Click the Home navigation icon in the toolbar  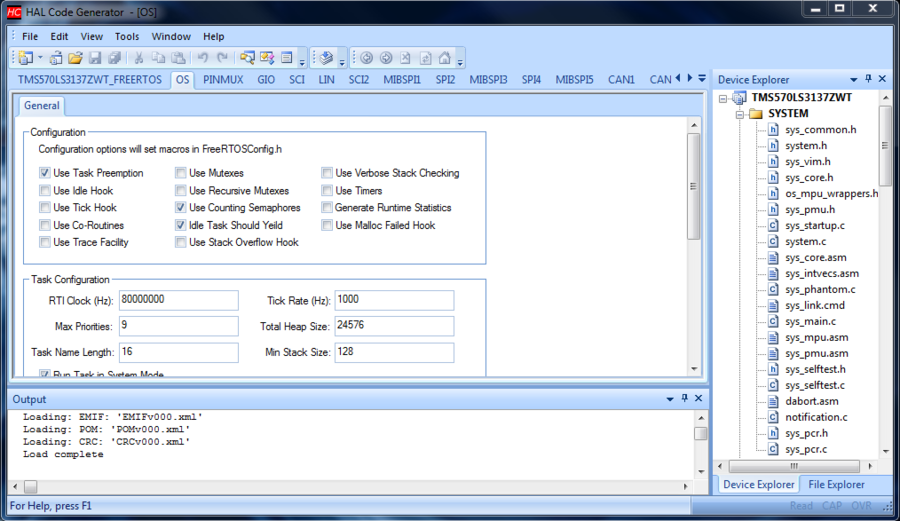pyautogui.click(x=444, y=58)
